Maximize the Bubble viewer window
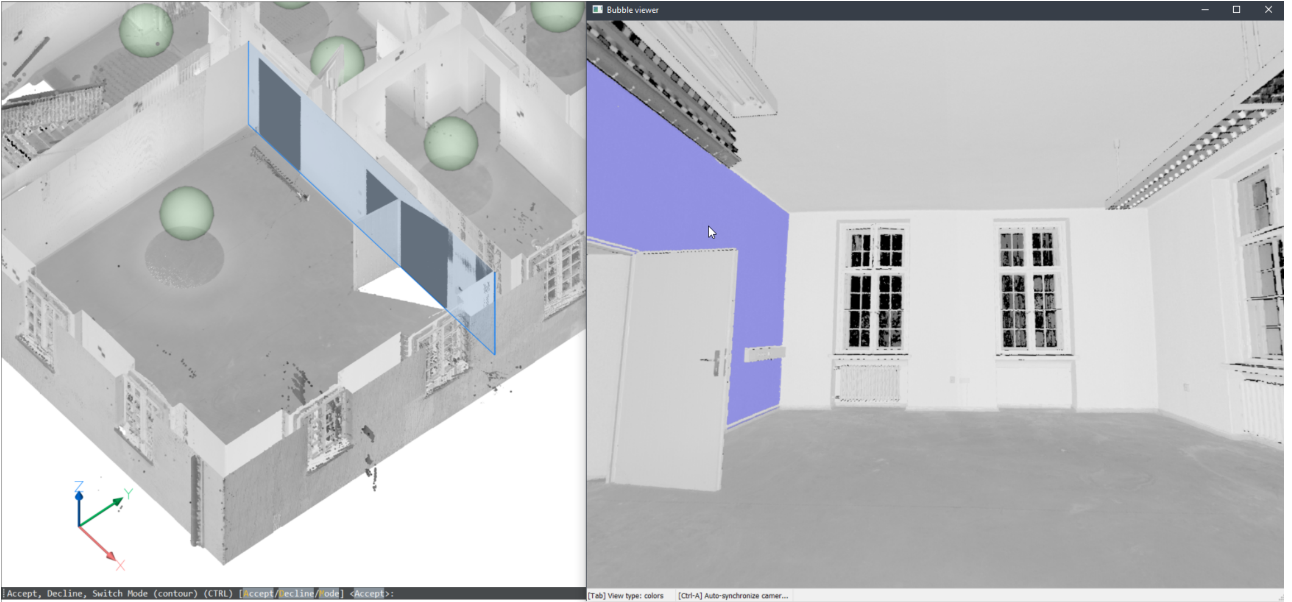This screenshot has height=602, width=1292. point(1236,10)
